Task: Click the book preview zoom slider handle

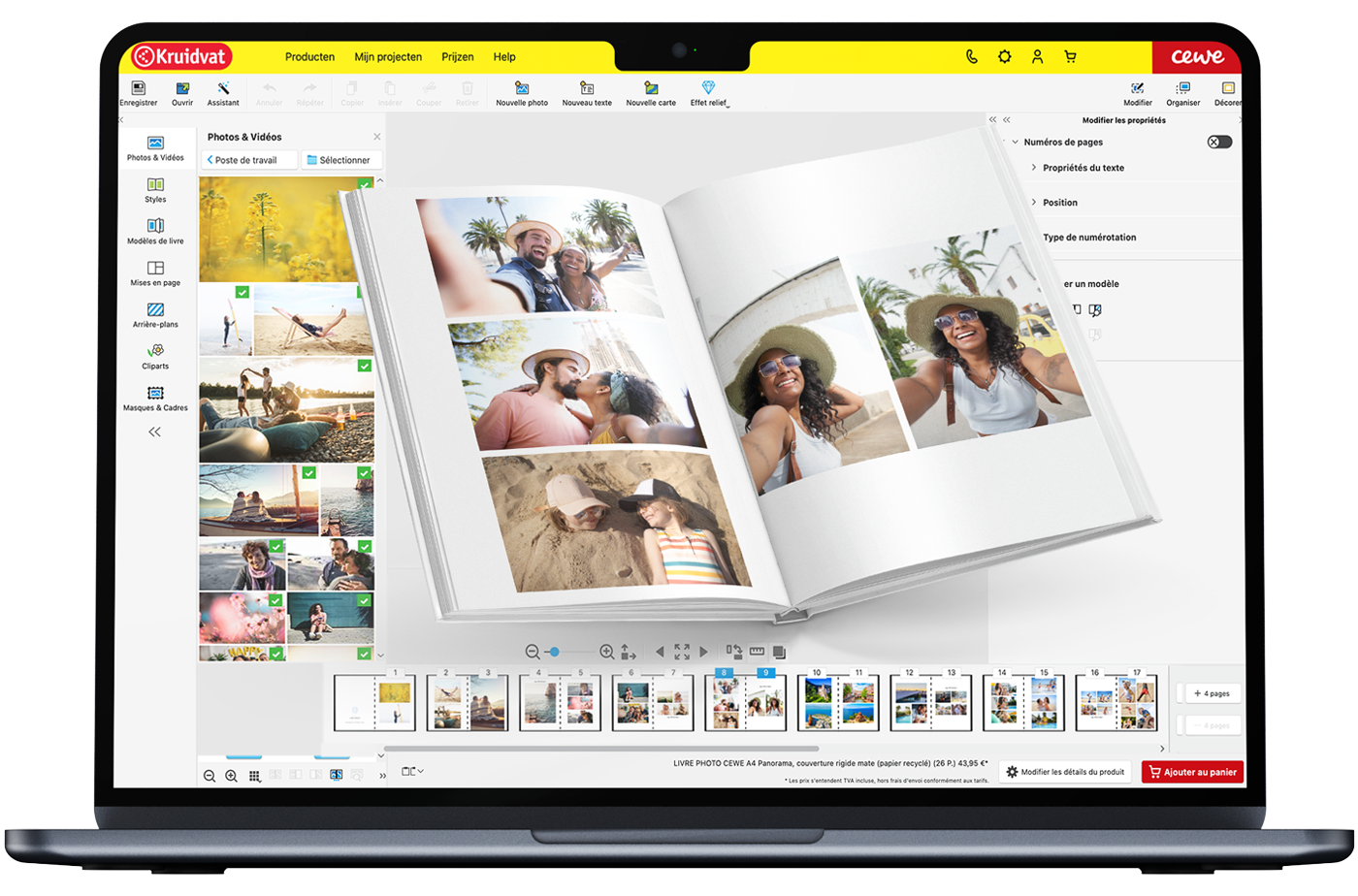Action: tap(554, 653)
